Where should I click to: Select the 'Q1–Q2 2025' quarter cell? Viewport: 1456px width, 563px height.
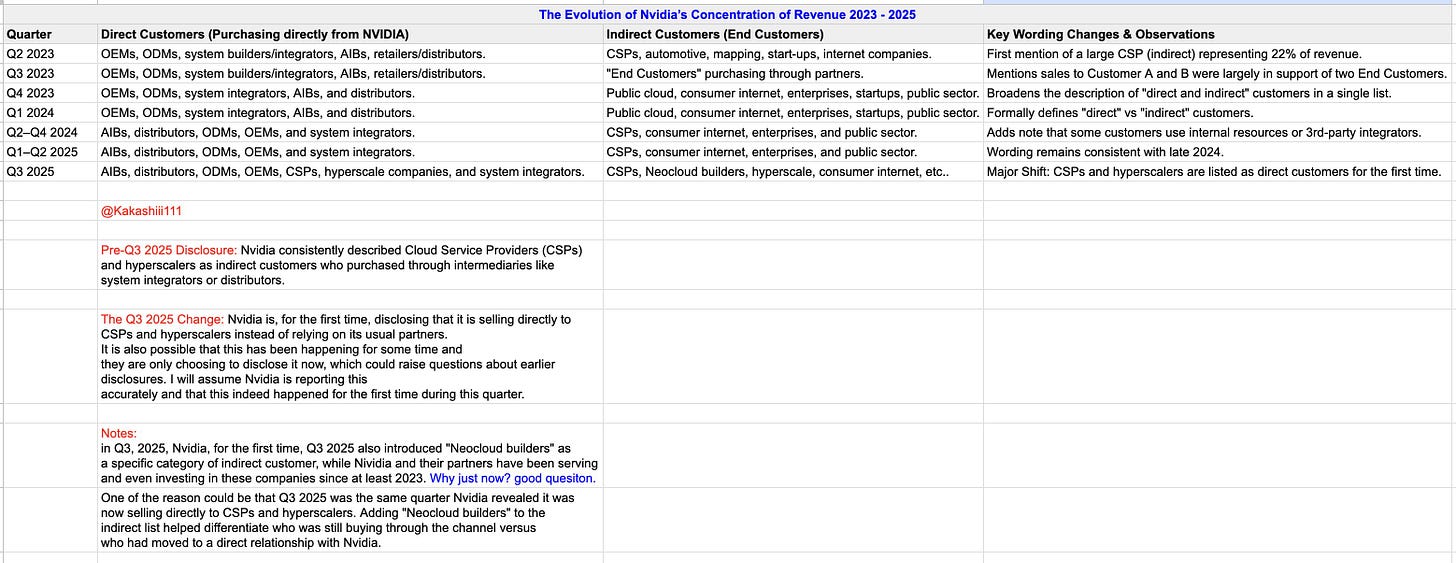[x=50, y=152]
